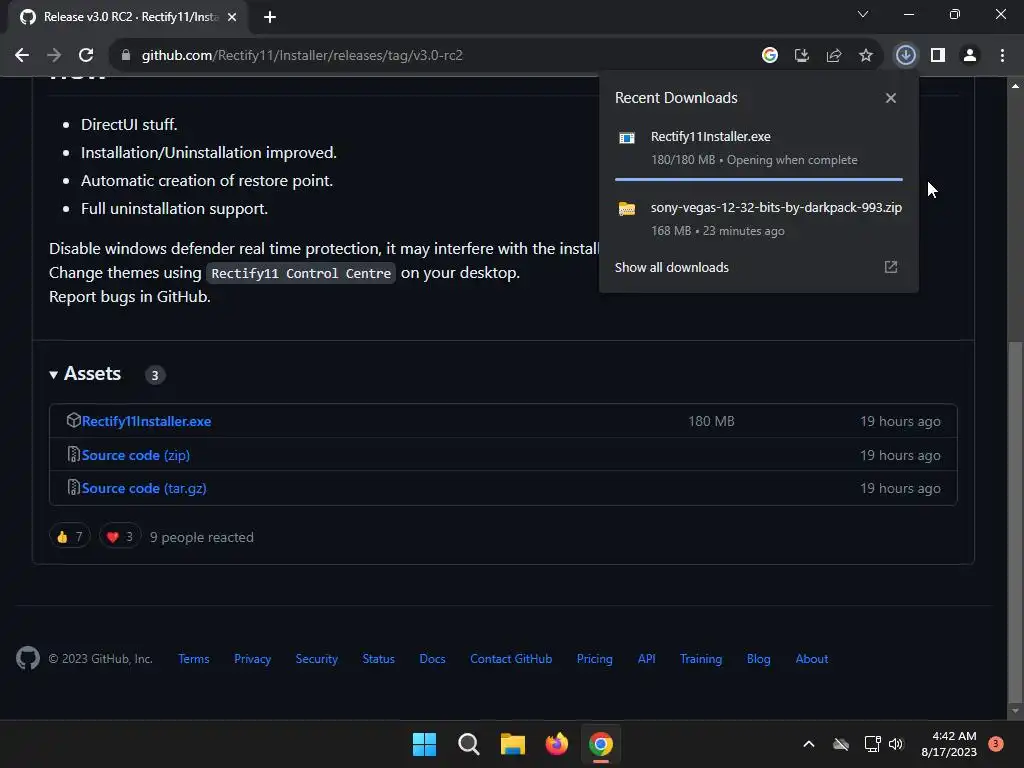Open the Pricing footer link
This screenshot has width=1024, height=768.
click(x=594, y=659)
